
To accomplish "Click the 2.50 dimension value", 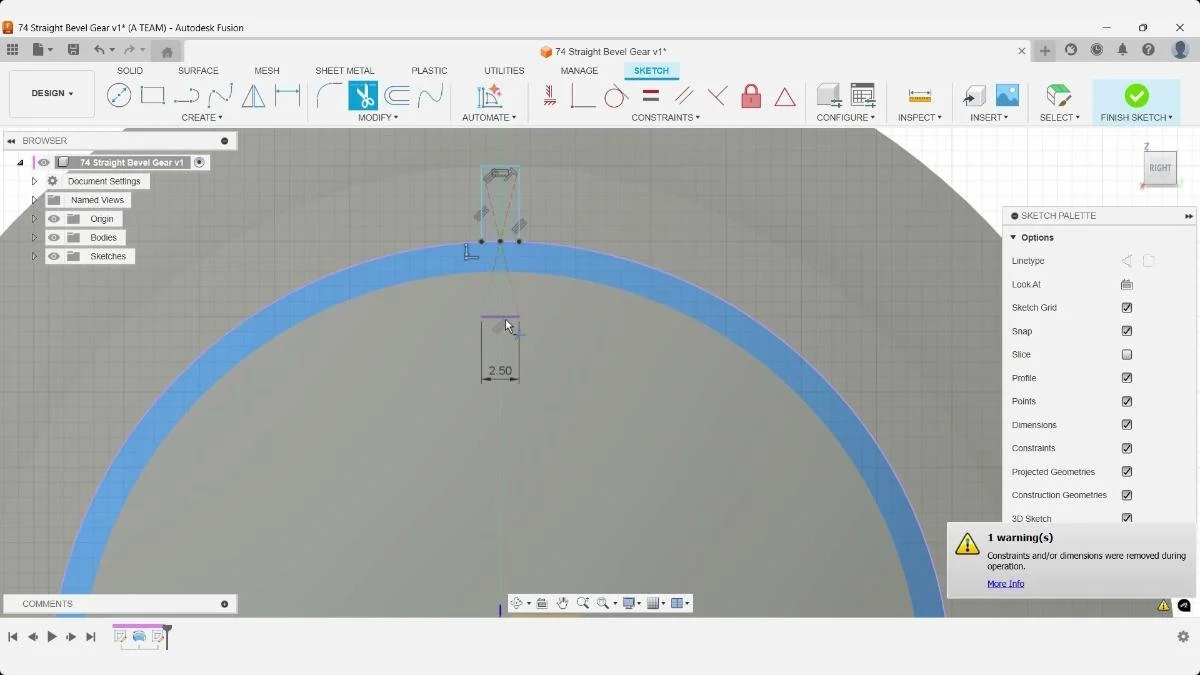I will click(x=500, y=371).
